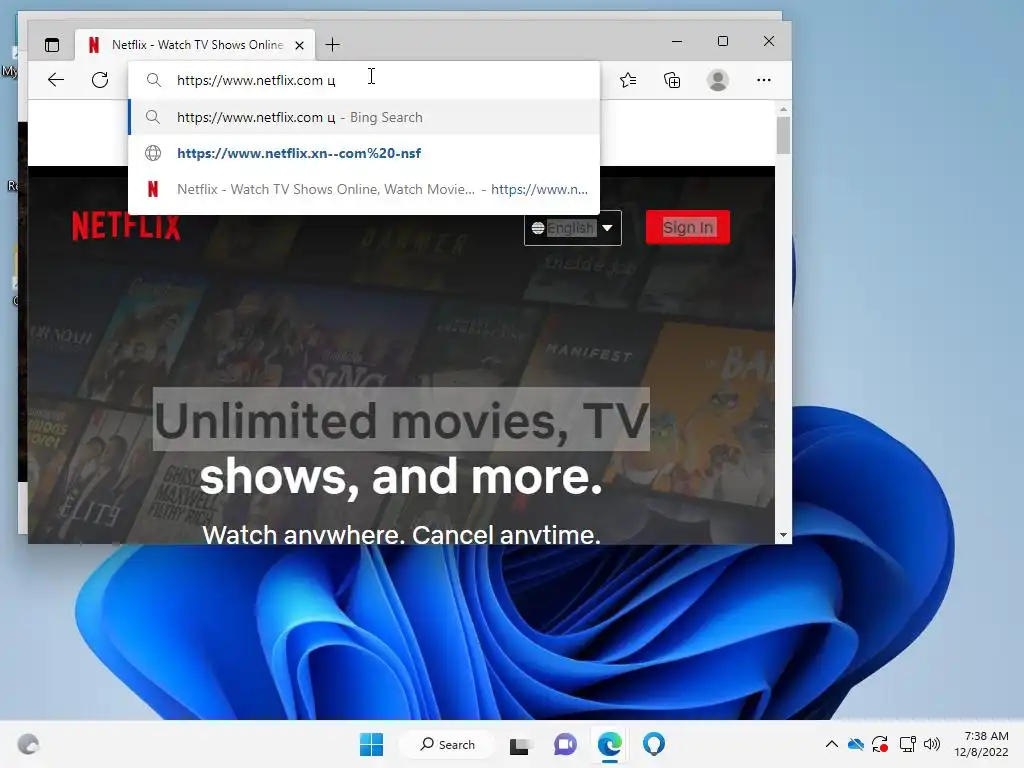Reload the Netflix page
The height and width of the screenshot is (768, 1024).
(x=100, y=80)
